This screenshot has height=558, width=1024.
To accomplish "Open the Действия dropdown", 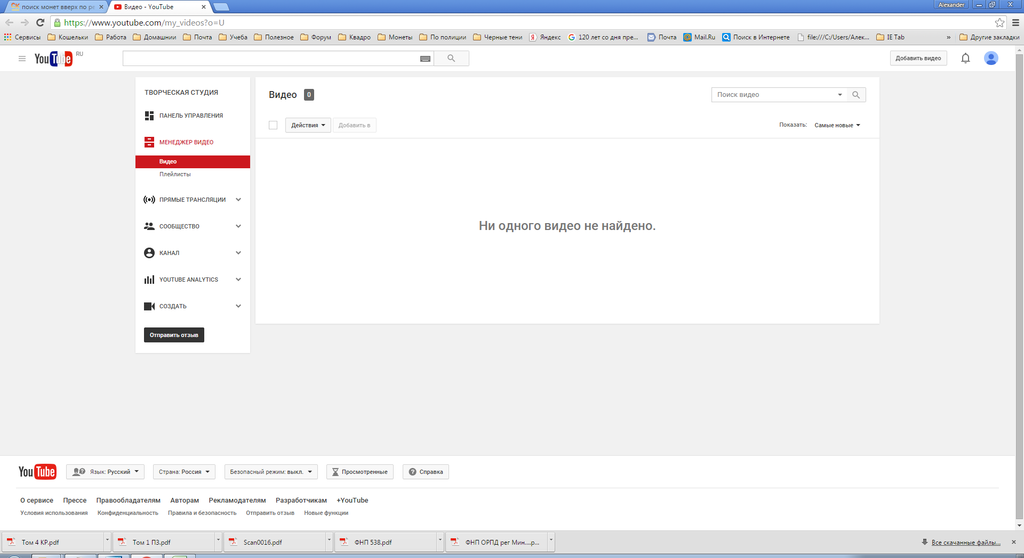I will click(308, 125).
